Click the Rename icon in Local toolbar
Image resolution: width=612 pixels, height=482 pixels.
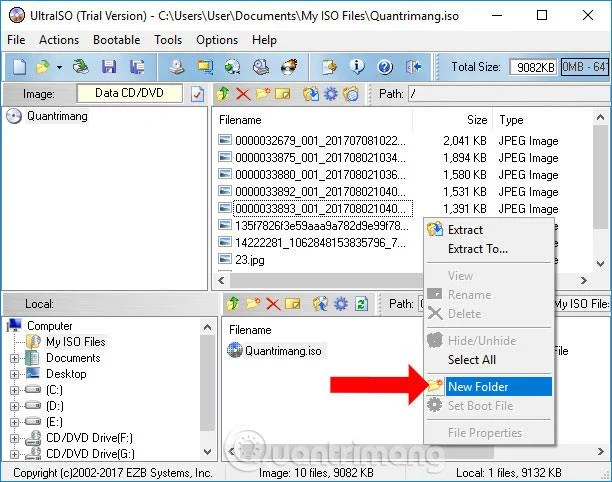pyautogui.click(x=293, y=304)
